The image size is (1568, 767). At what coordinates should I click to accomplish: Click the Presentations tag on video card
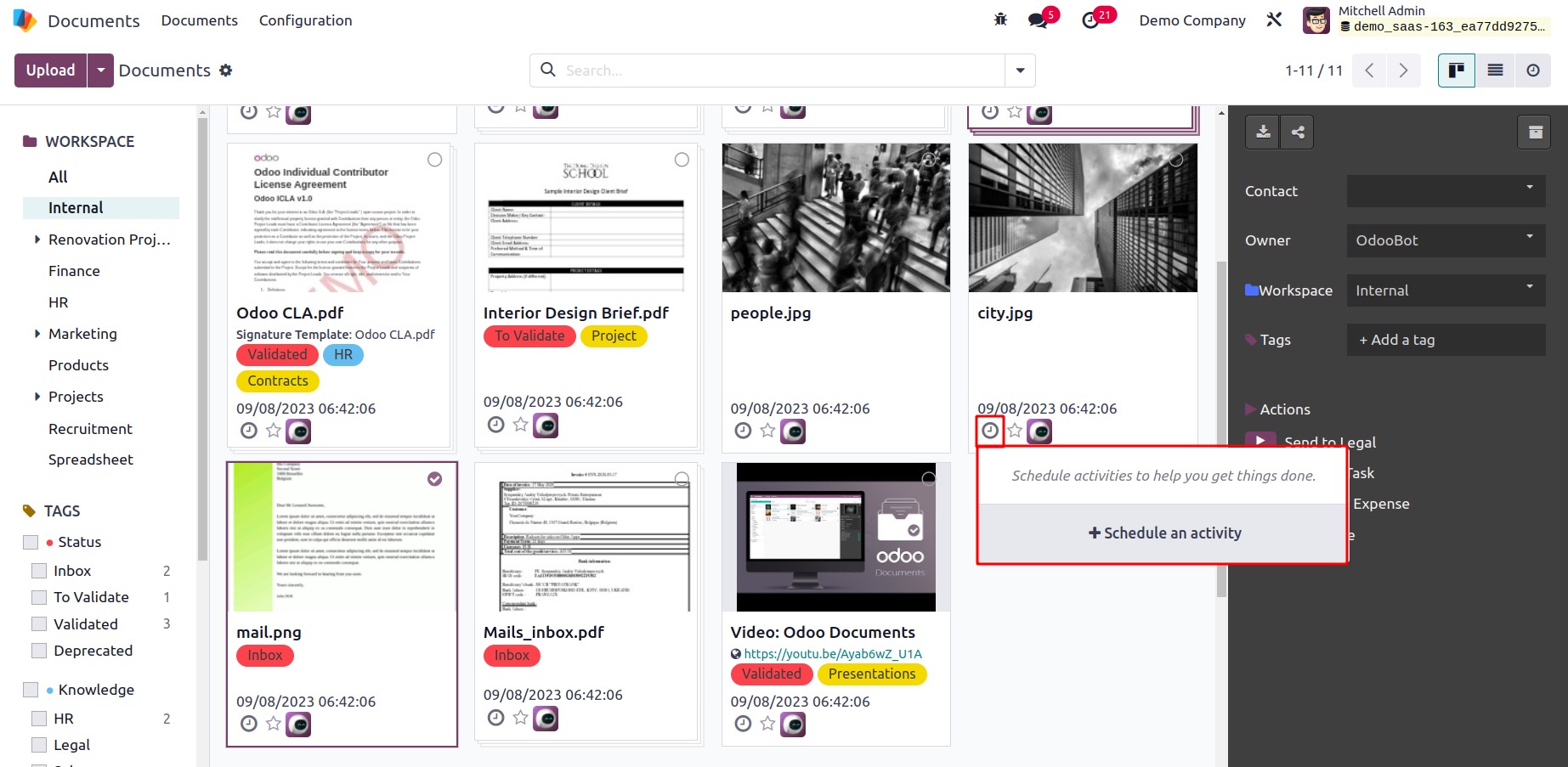click(x=872, y=674)
